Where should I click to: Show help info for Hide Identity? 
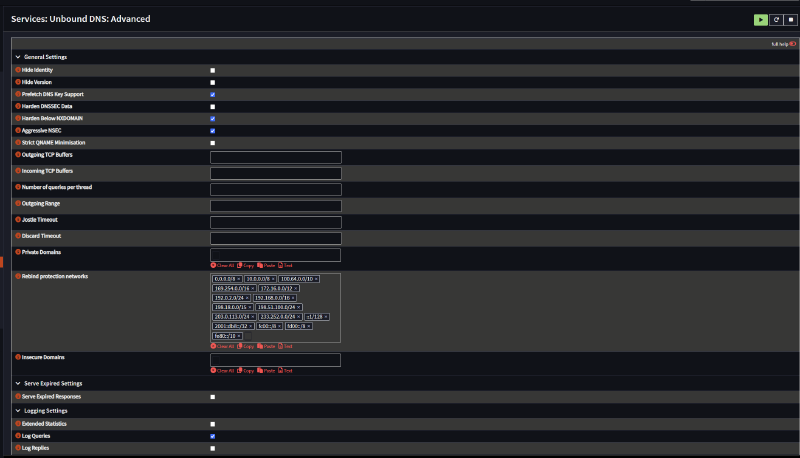[x=18, y=70]
